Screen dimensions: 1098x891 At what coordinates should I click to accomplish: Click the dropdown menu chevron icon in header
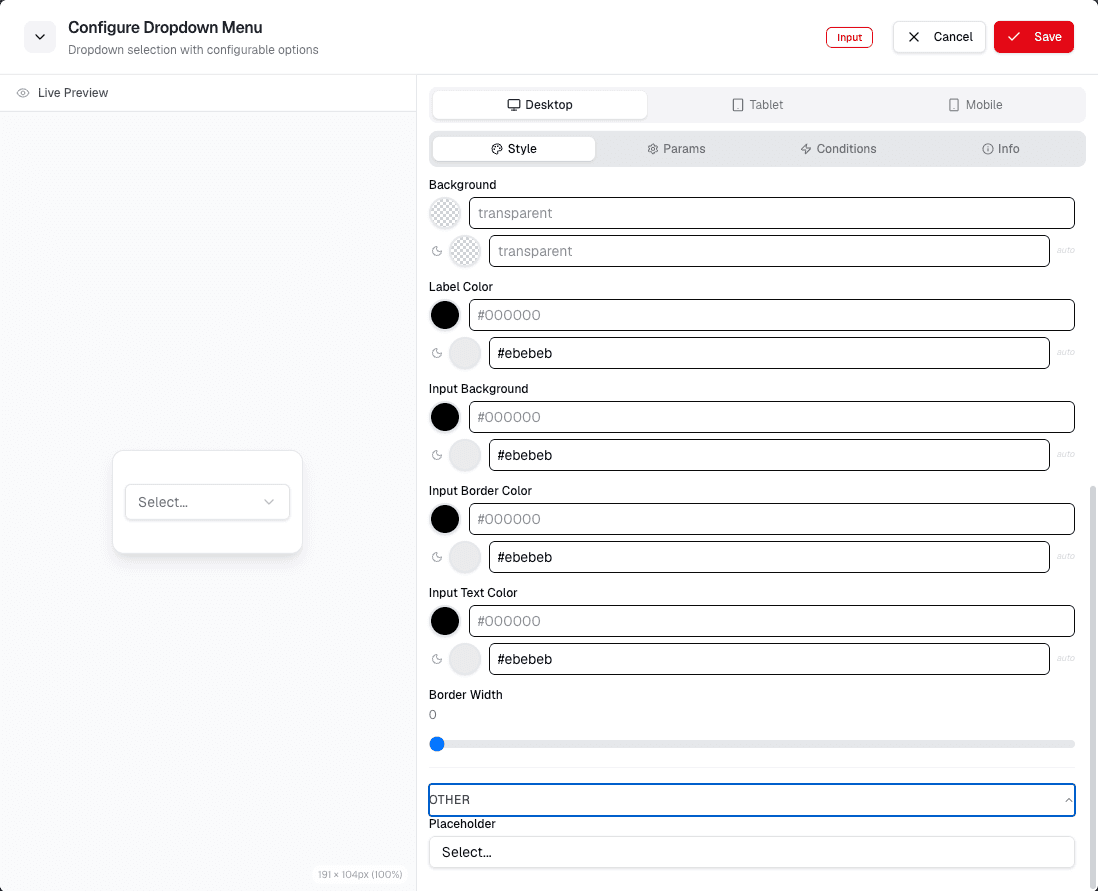pos(40,37)
